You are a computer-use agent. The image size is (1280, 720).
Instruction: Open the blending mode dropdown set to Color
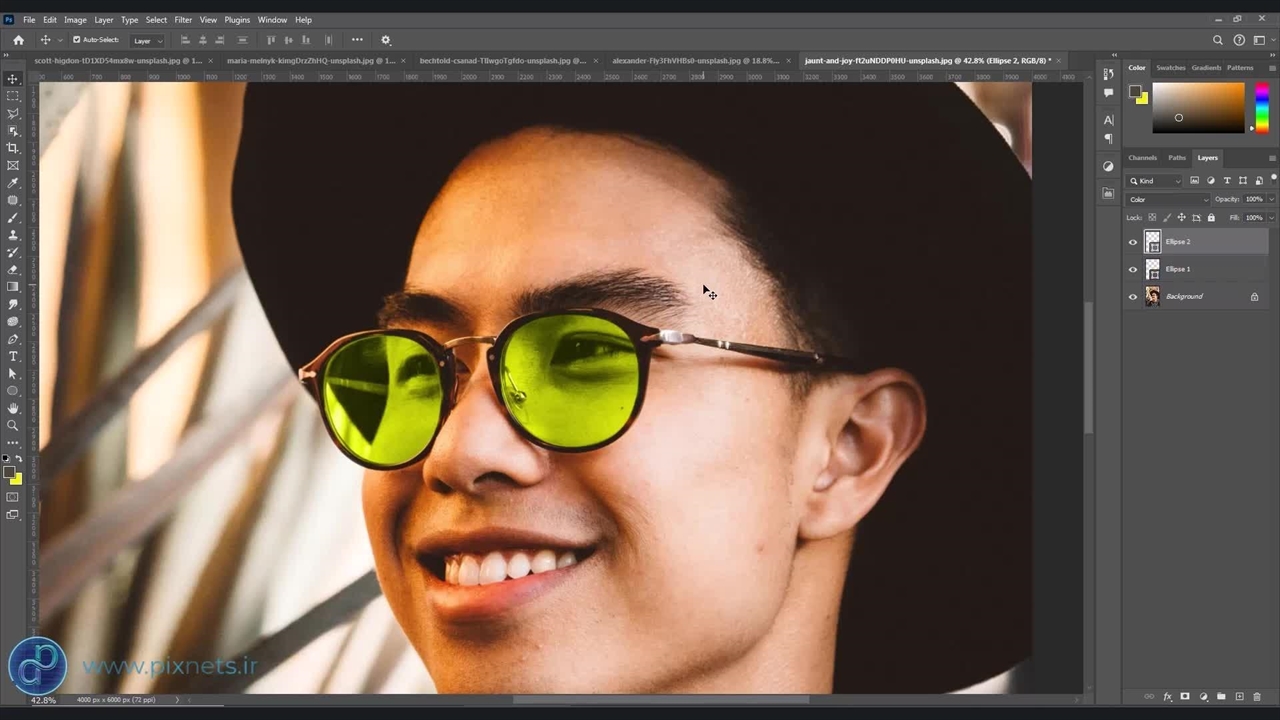(1168, 199)
